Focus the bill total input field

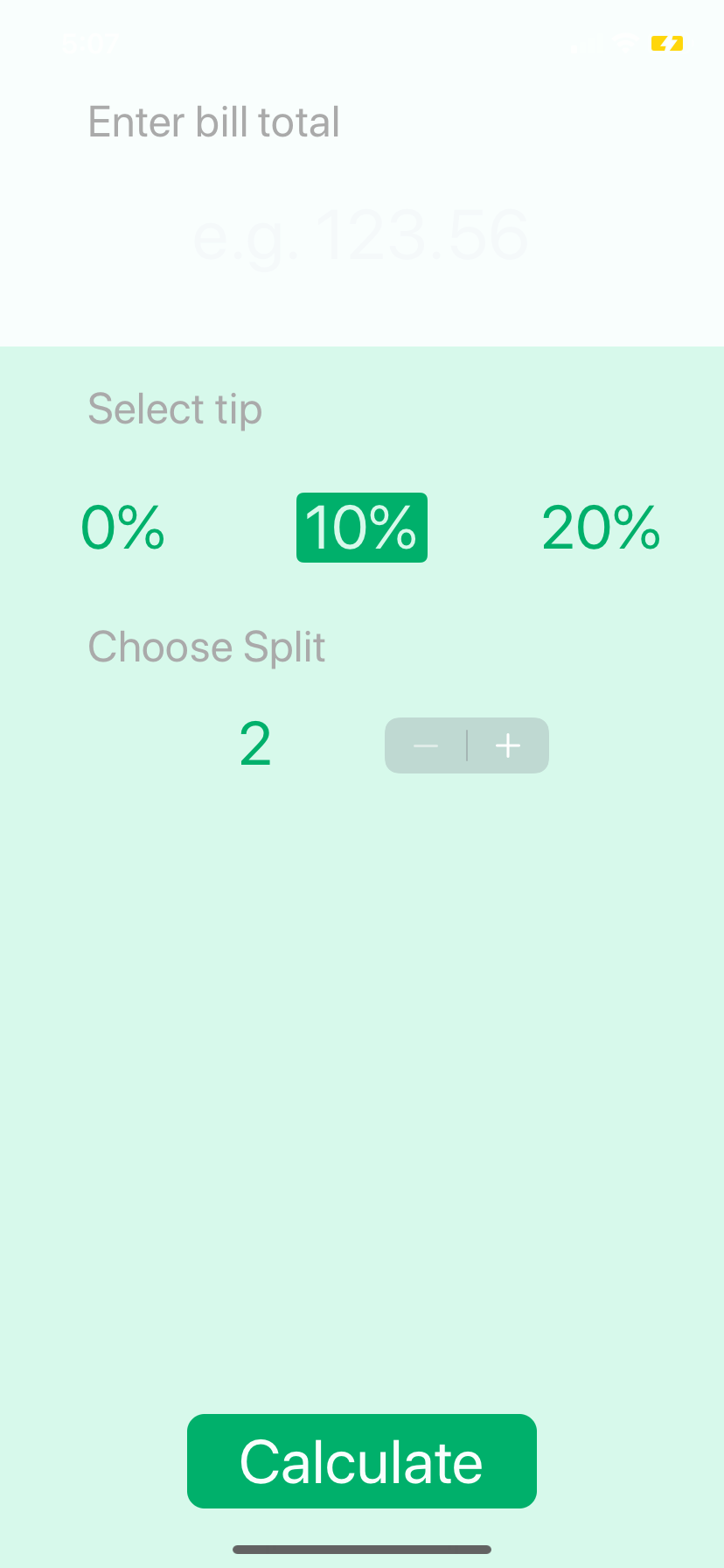coord(362,235)
